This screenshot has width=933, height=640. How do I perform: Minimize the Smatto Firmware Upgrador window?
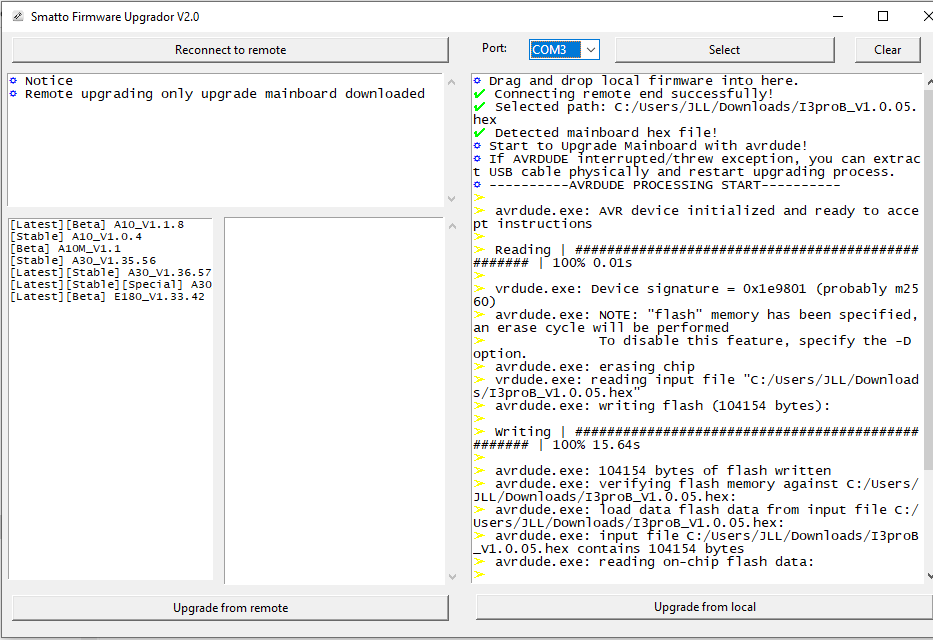pos(838,16)
